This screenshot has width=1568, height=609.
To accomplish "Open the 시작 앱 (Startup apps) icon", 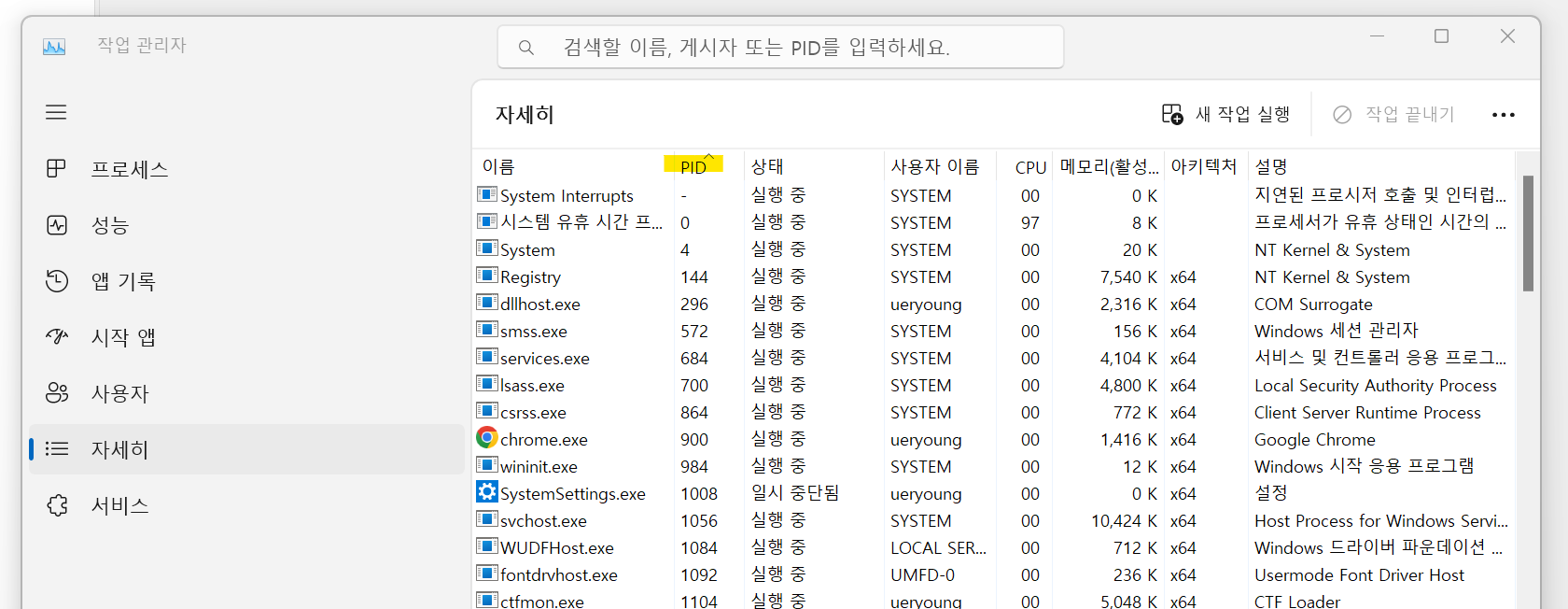I will [57, 337].
